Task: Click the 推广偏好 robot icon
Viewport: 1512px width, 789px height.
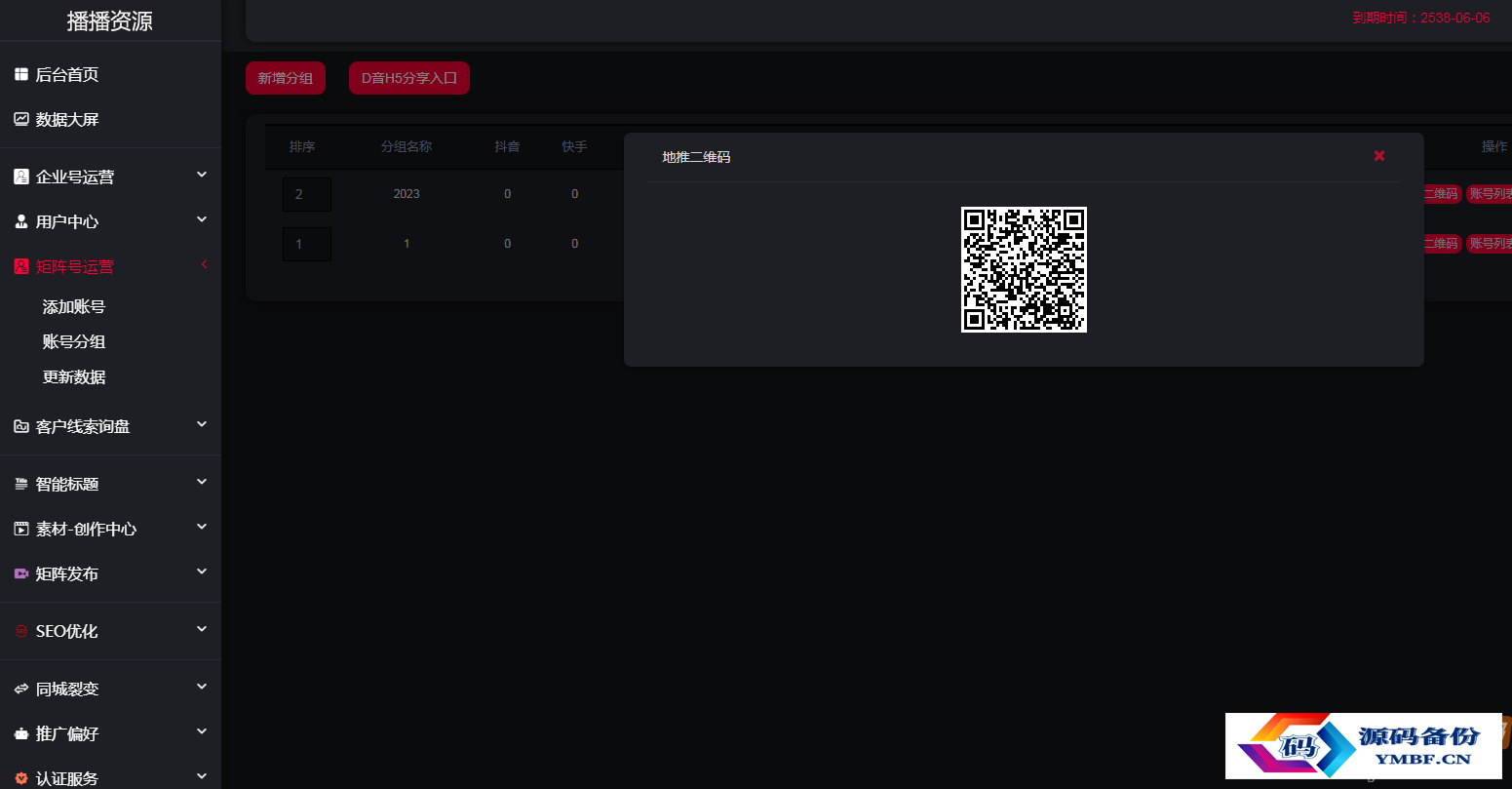Action: [x=20, y=733]
